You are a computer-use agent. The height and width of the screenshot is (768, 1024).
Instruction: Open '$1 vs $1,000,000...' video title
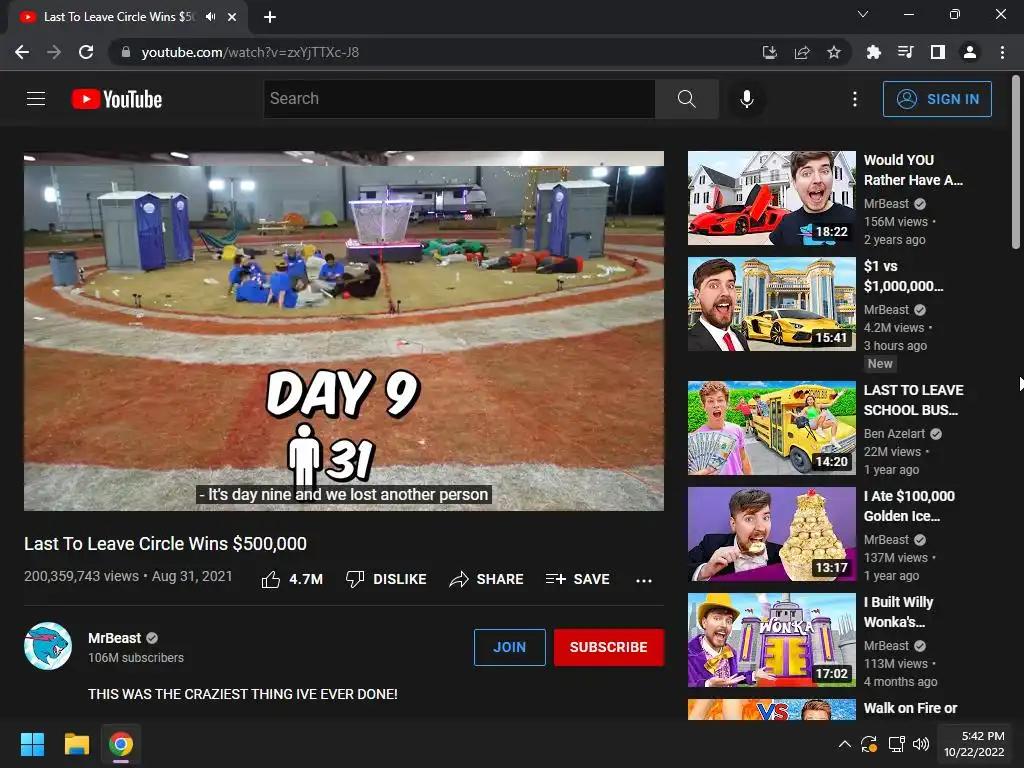903,276
